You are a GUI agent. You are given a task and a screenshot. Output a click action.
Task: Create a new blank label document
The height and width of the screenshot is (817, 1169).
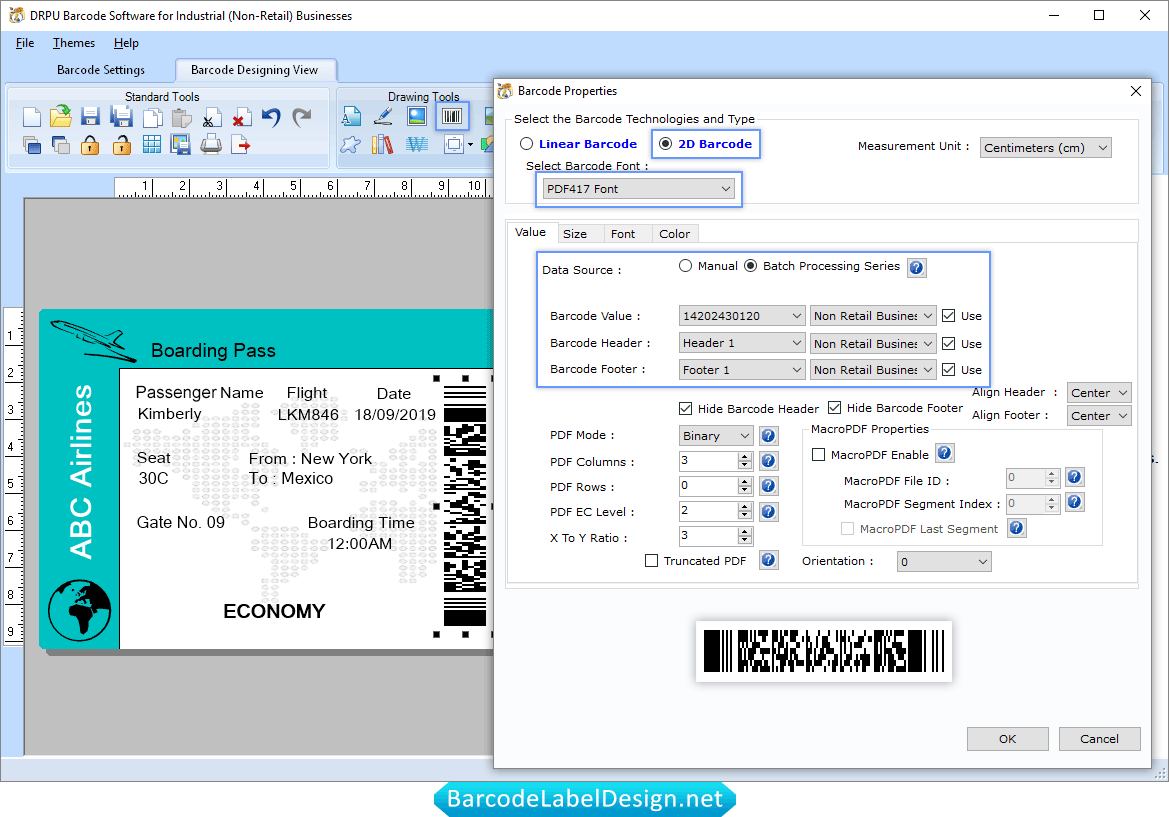tap(31, 117)
